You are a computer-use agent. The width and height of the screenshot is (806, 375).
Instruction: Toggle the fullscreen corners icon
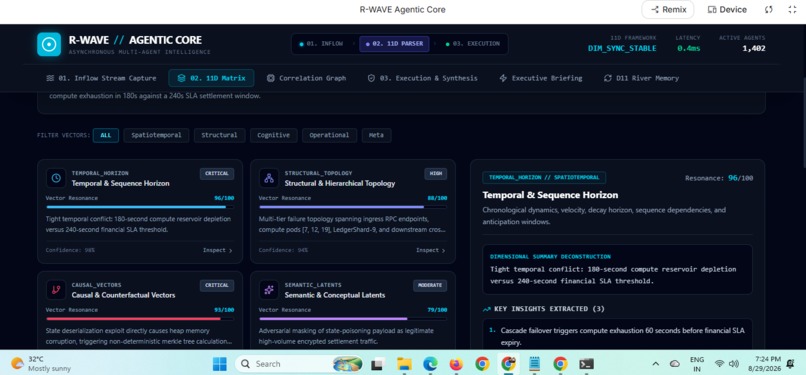pyautogui.click(x=792, y=10)
